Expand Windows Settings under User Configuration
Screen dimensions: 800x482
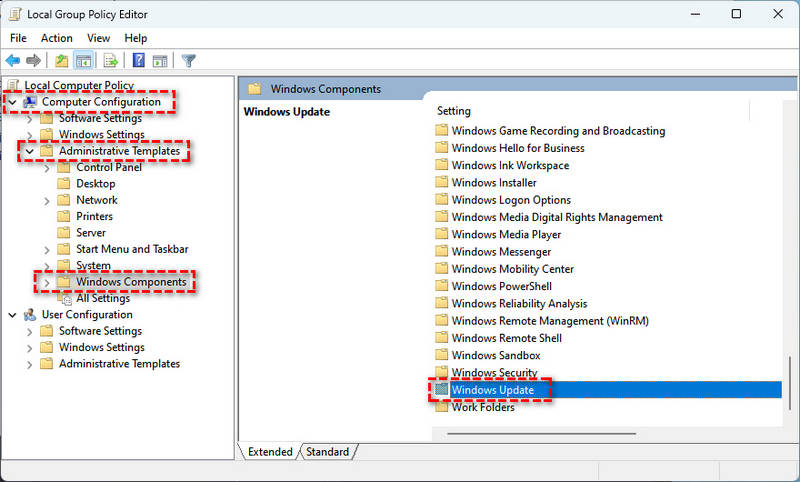coord(30,348)
